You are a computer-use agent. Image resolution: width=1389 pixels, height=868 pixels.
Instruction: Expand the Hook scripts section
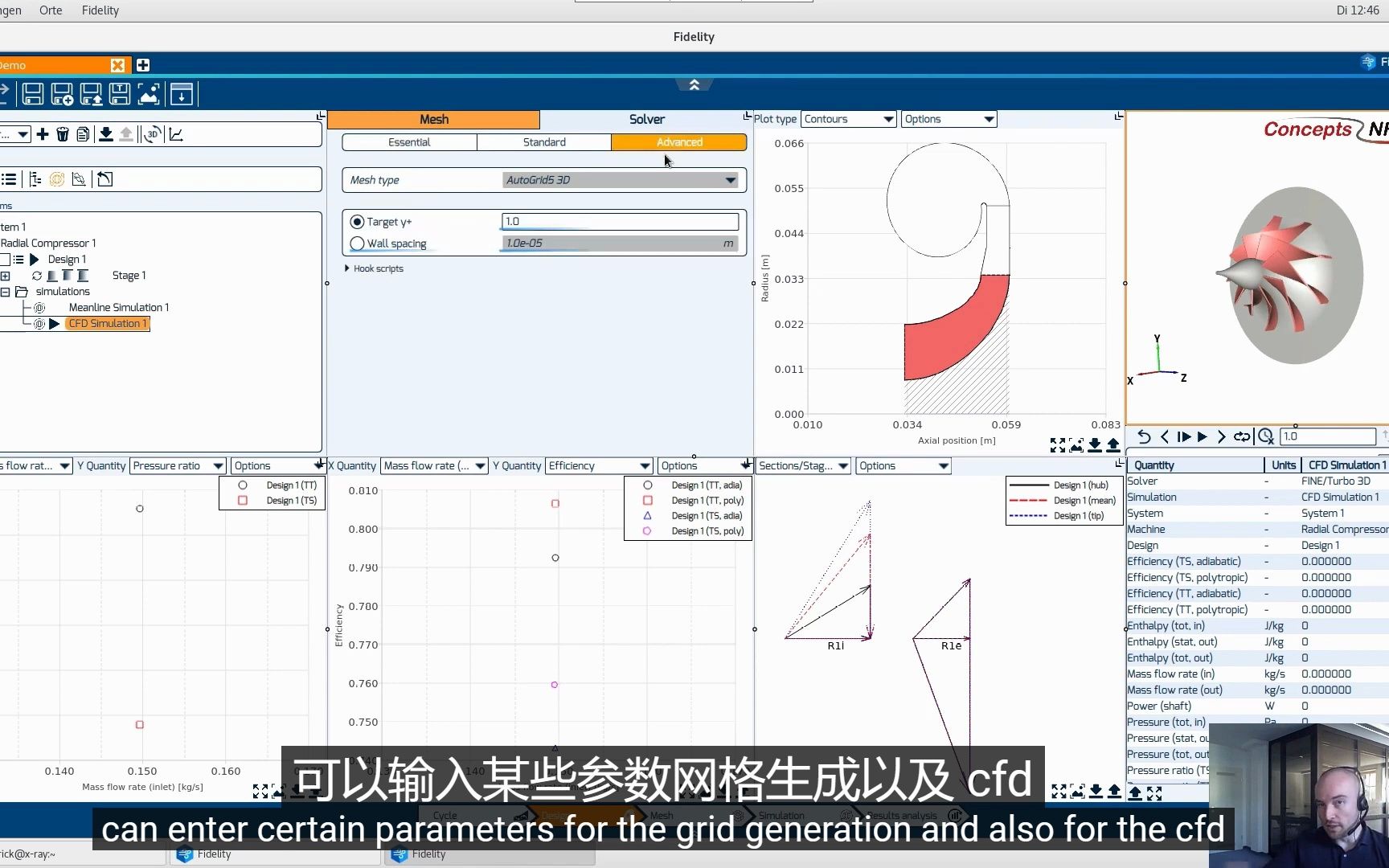(x=375, y=268)
